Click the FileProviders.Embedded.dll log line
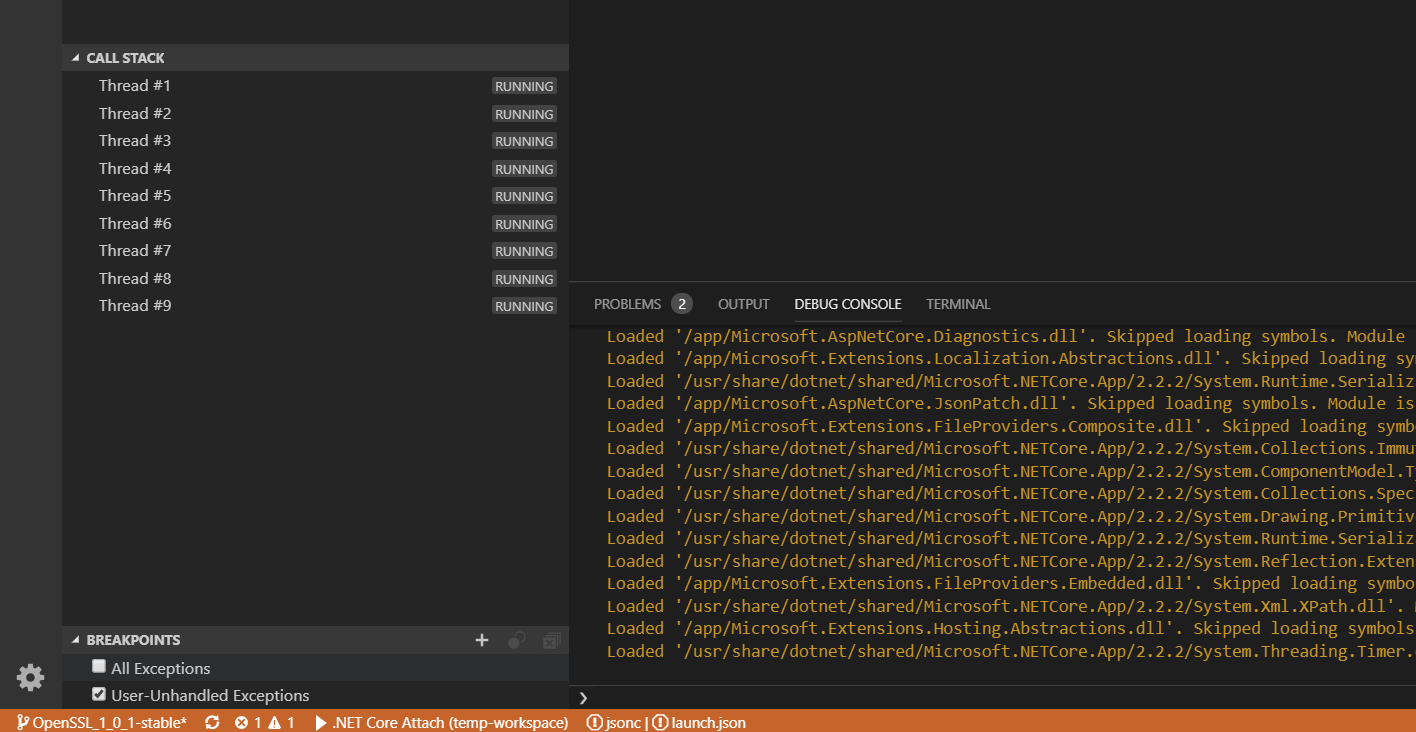This screenshot has width=1416, height=732. click(x=1011, y=583)
